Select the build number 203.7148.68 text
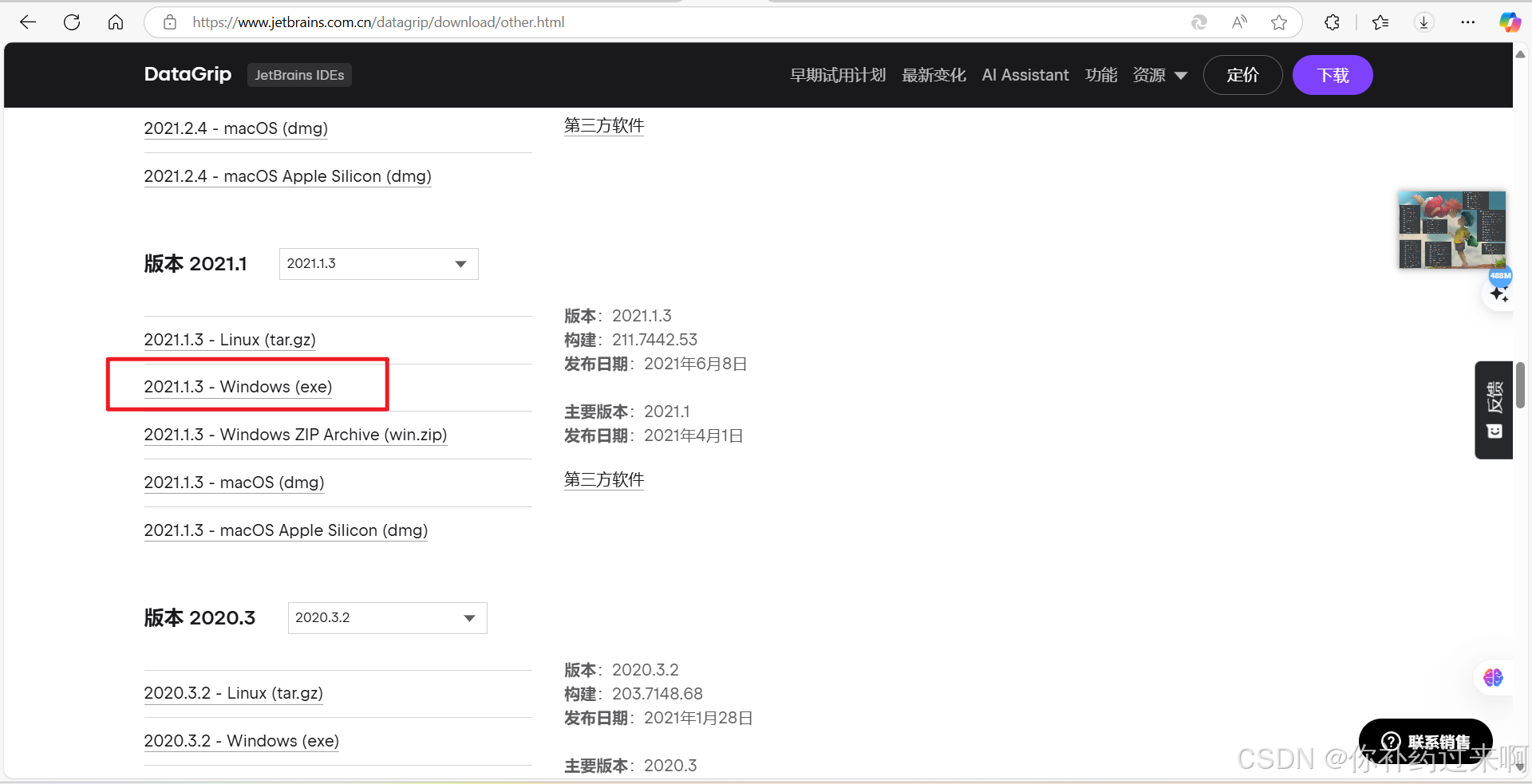This screenshot has width=1532, height=784. [657, 694]
